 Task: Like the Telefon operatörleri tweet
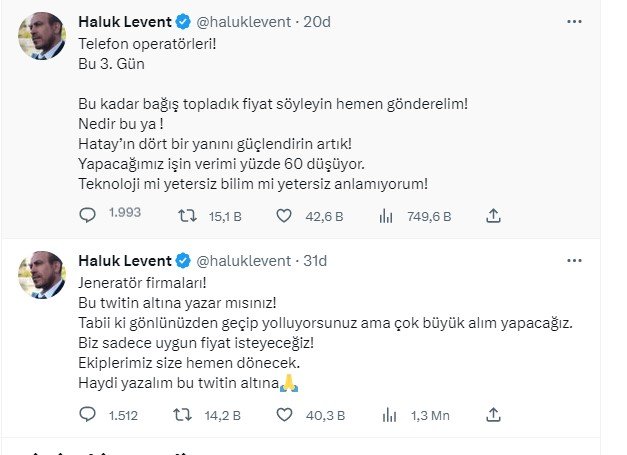(283, 214)
